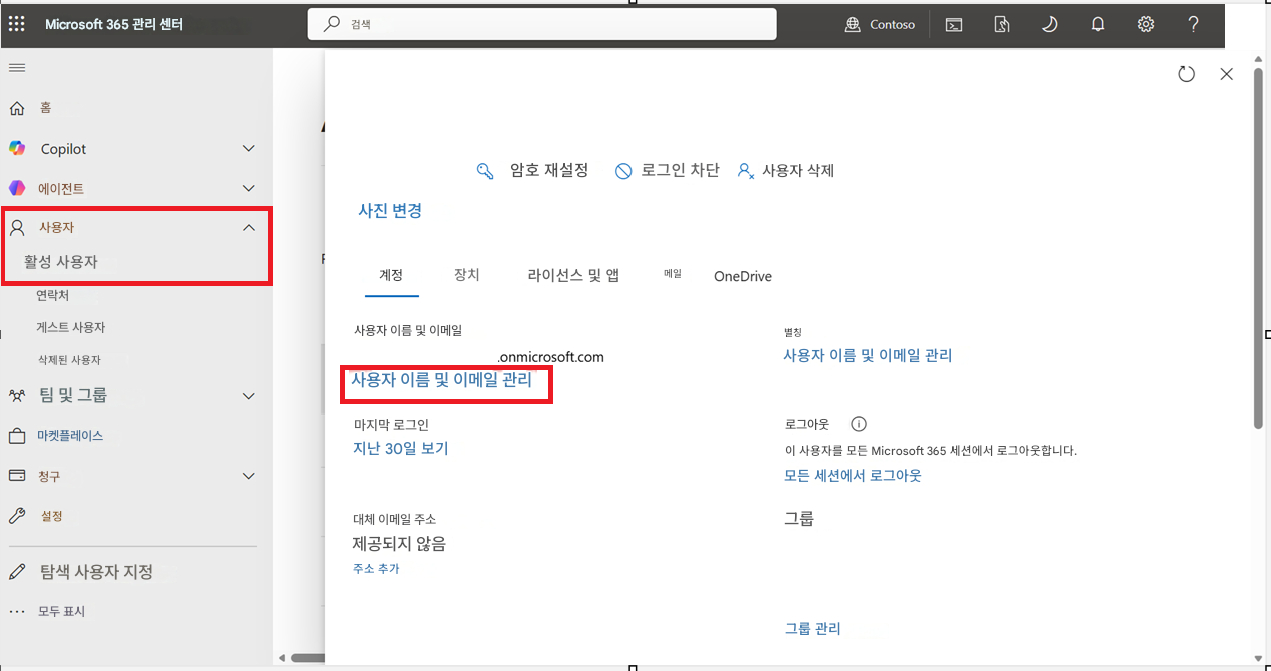The width and height of the screenshot is (1271, 671).
Task: Click the 설정 wrench icon
Action: tap(17, 516)
